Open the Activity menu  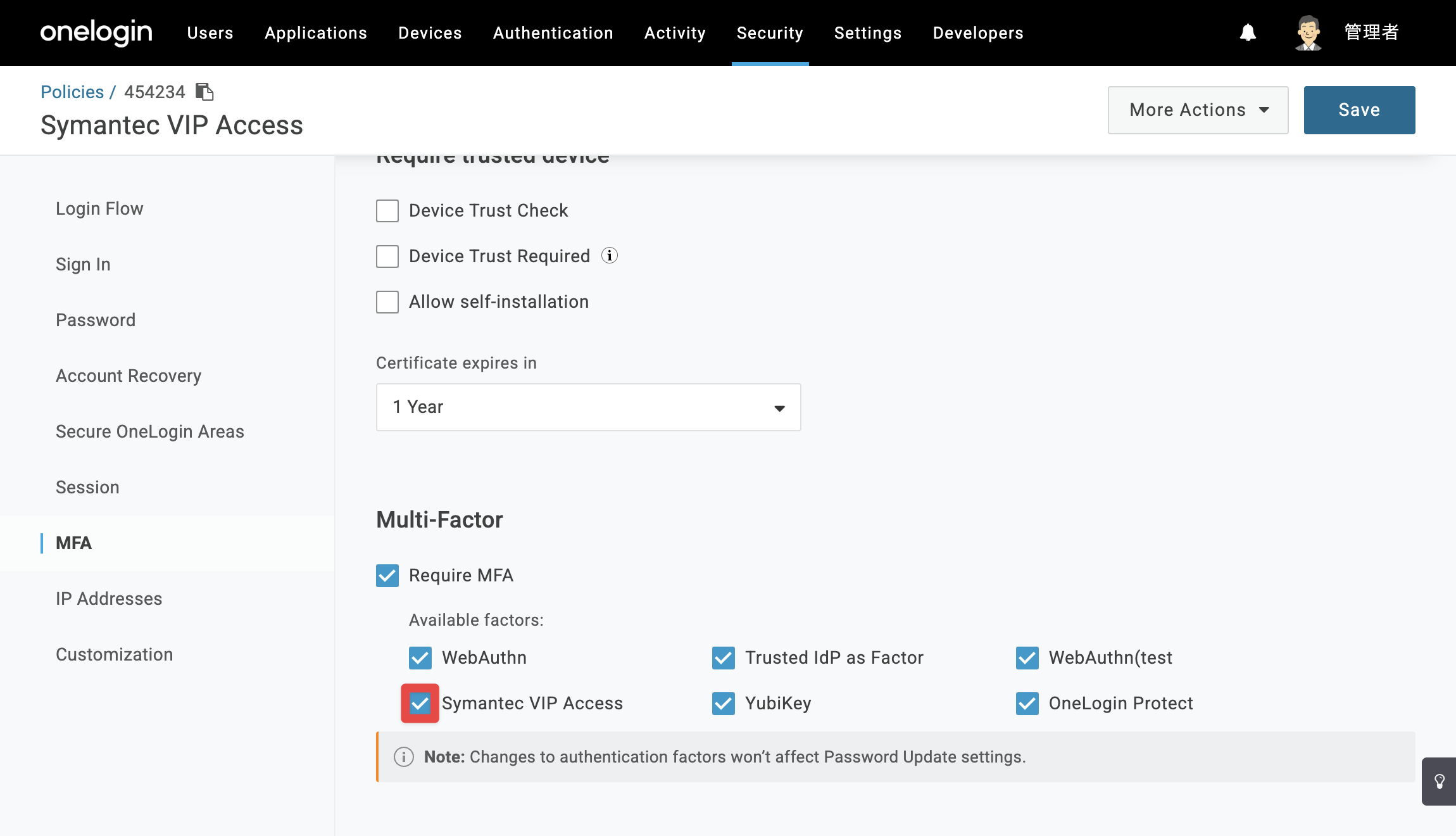(x=675, y=33)
